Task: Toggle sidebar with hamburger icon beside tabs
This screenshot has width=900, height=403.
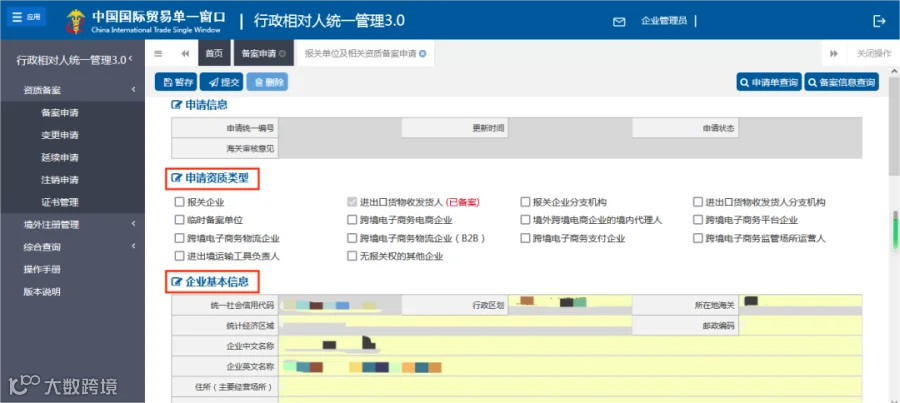Action: tap(158, 54)
